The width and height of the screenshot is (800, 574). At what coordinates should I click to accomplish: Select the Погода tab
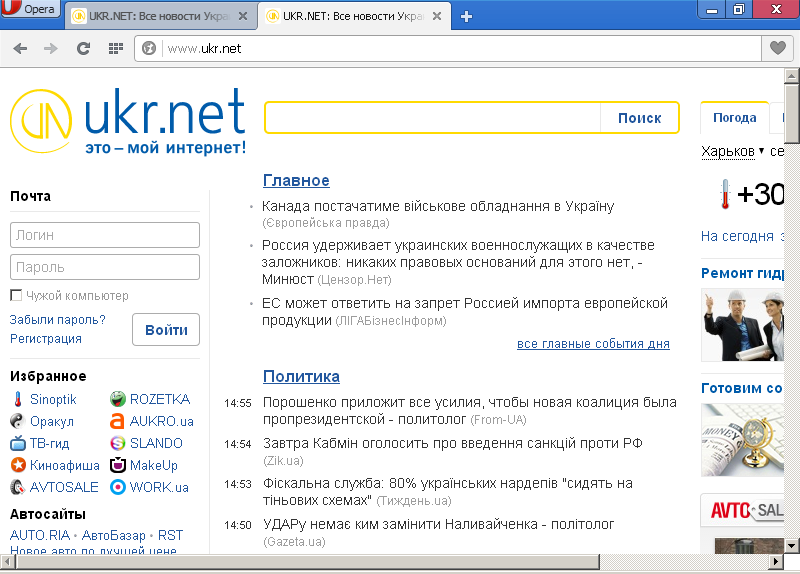[735, 117]
